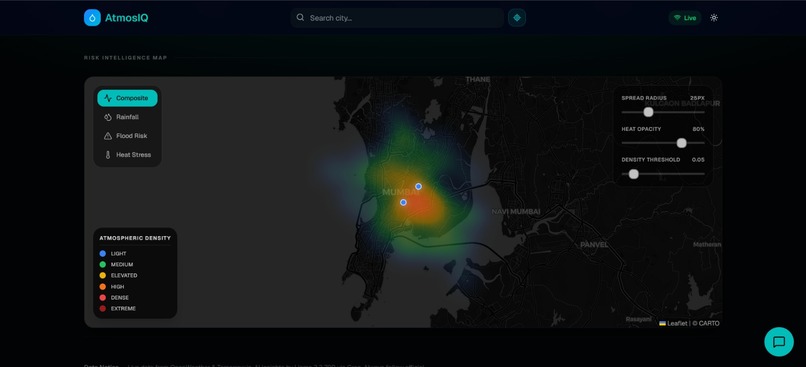Click the Live status badge
This screenshot has width=806, height=367.
[x=685, y=18]
